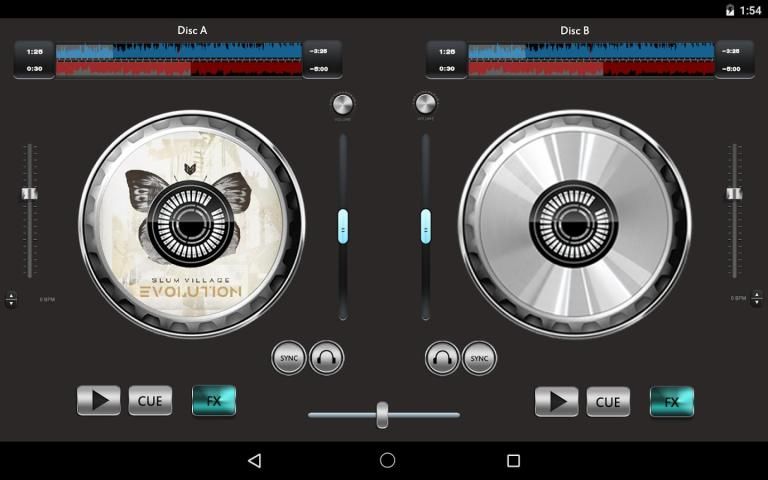
Task: Enable SYNC for Disc A
Action: click(x=289, y=357)
